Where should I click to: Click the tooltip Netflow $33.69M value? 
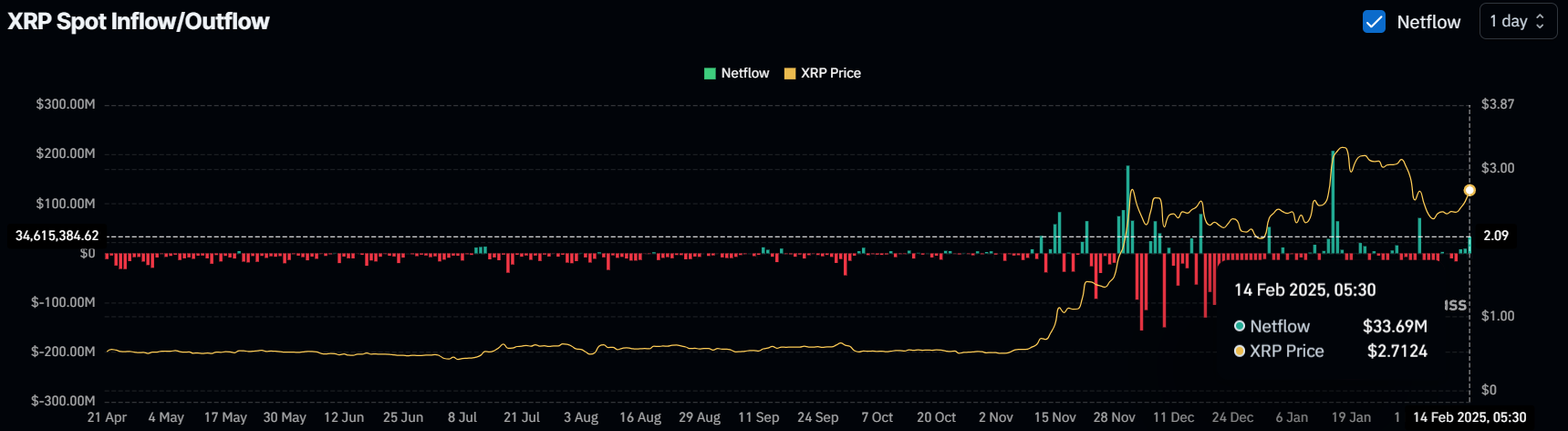[1395, 326]
